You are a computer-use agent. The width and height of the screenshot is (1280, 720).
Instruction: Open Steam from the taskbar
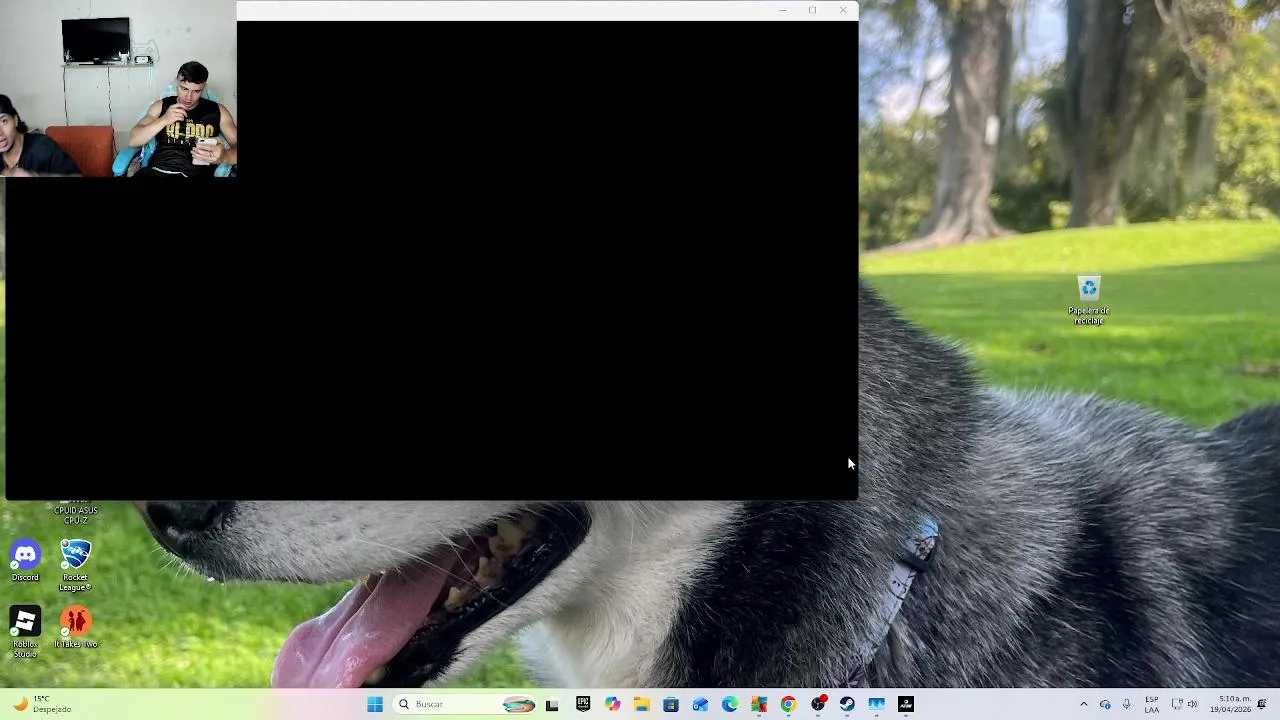pos(847,704)
